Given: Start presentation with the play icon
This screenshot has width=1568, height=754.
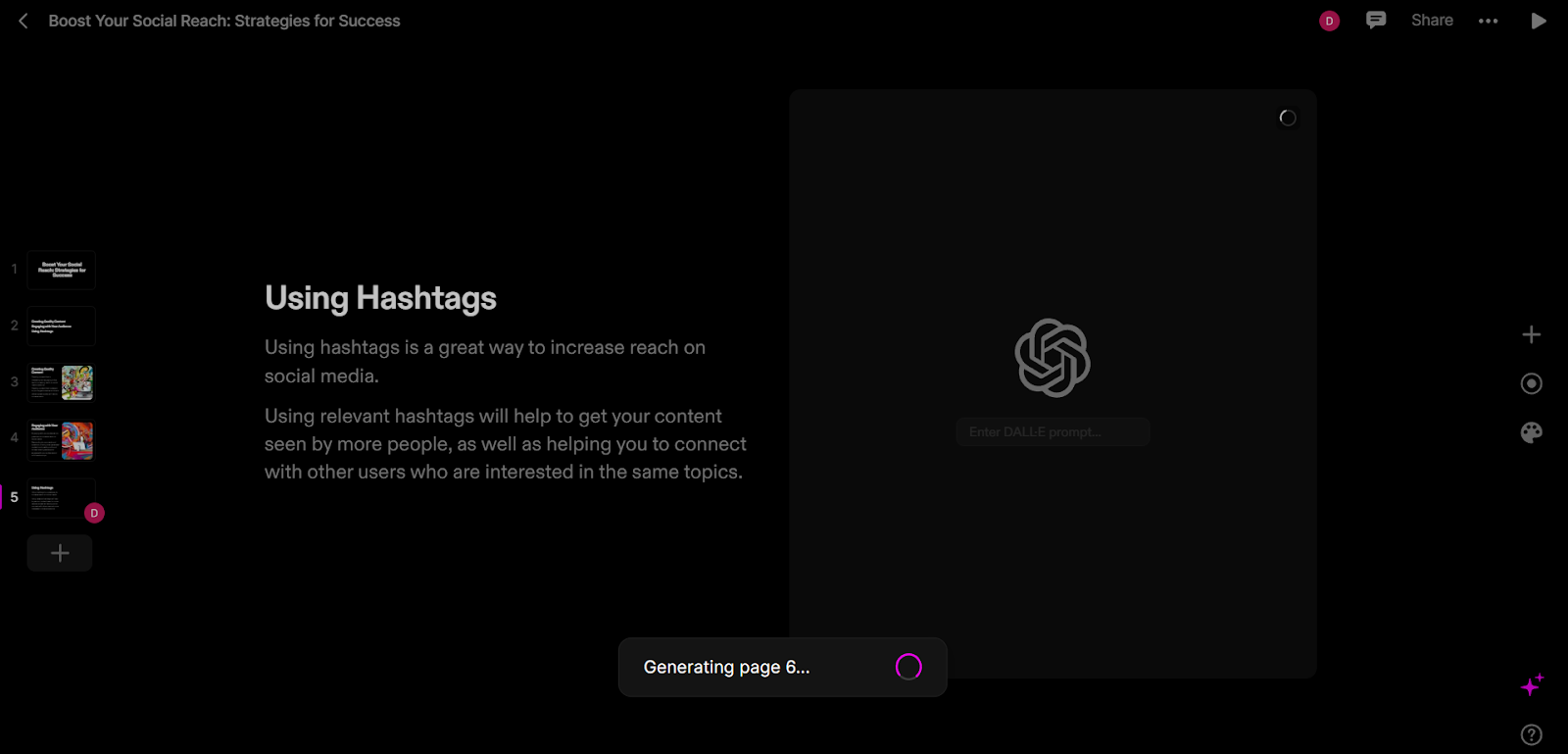Looking at the screenshot, I should point(1539,21).
